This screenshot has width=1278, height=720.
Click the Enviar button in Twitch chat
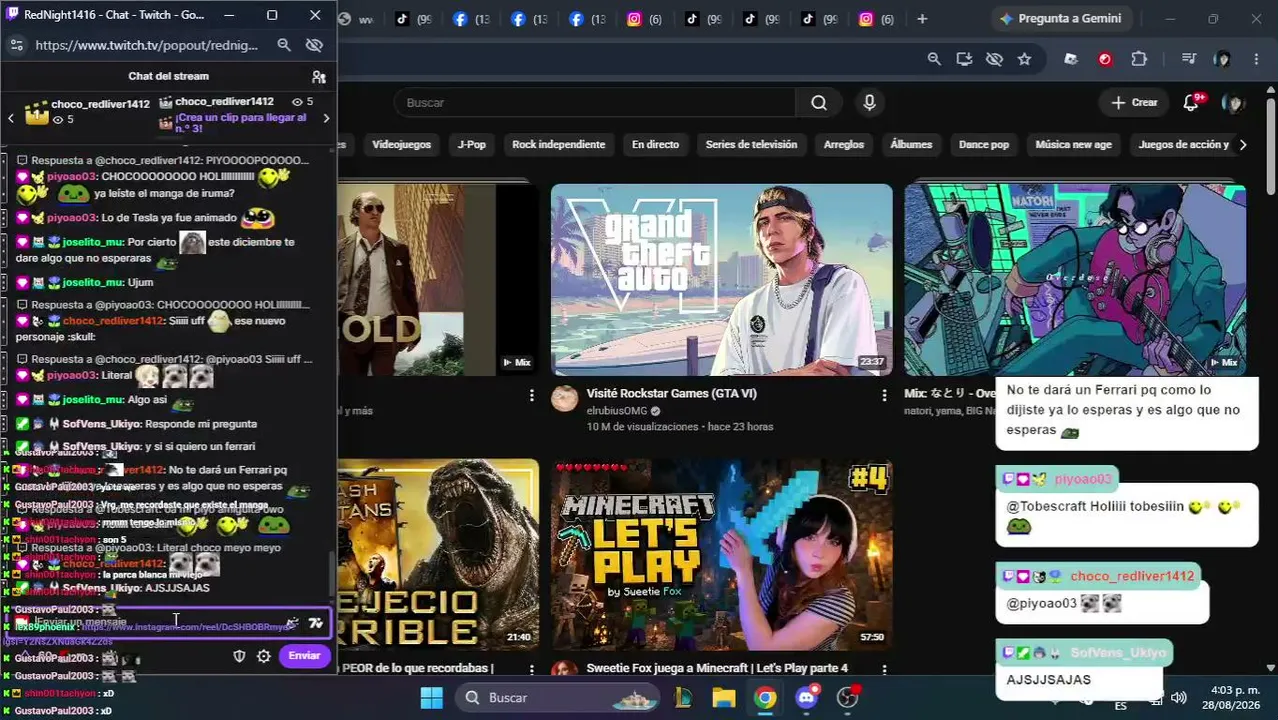click(x=304, y=656)
